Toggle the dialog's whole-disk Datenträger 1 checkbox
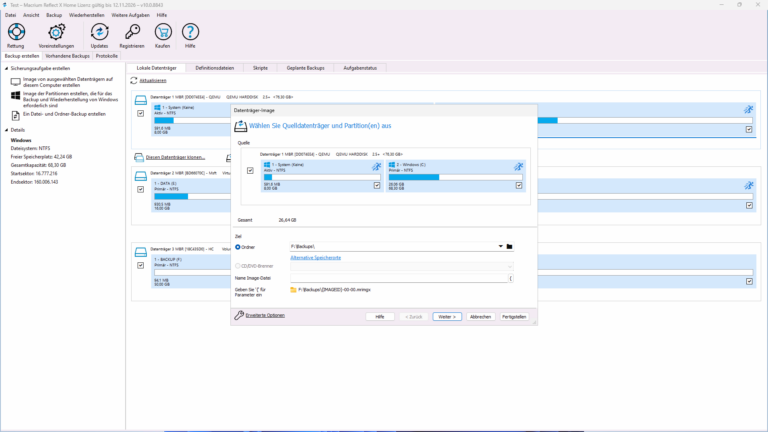 (x=250, y=170)
